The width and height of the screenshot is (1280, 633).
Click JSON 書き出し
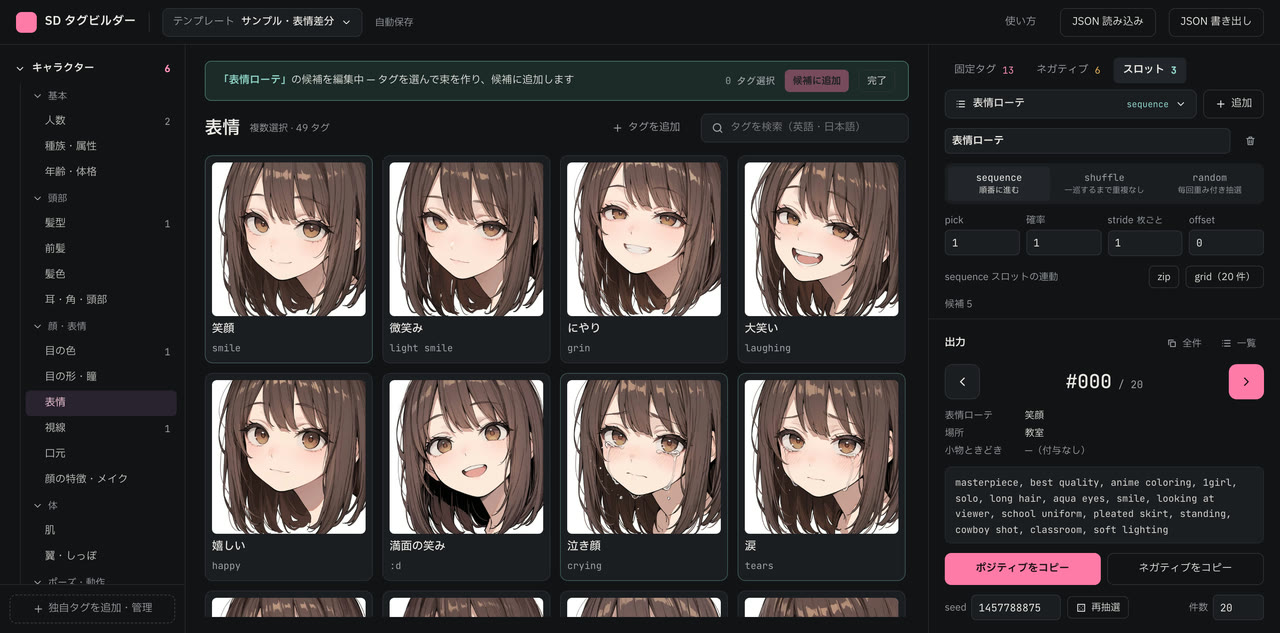(1217, 21)
